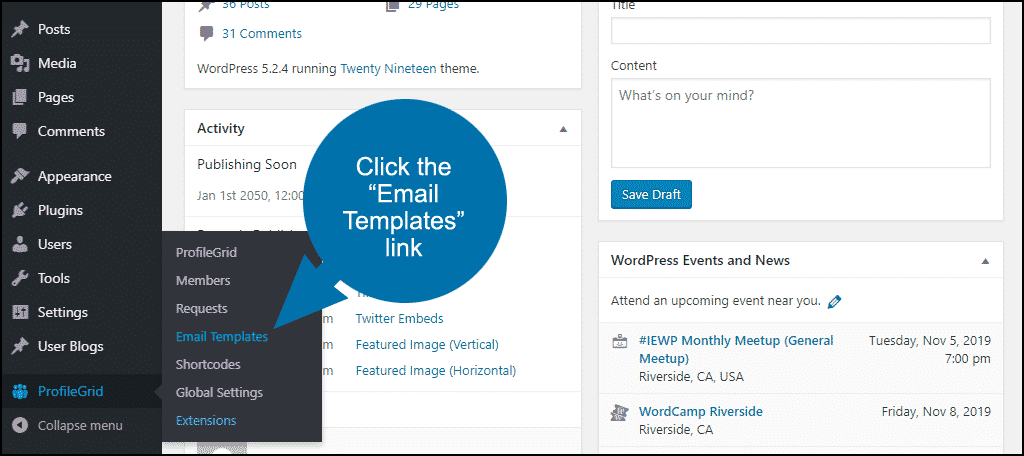Click the Collapse menu arrow icon
The width and height of the screenshot is (1024, 456).
20,425
